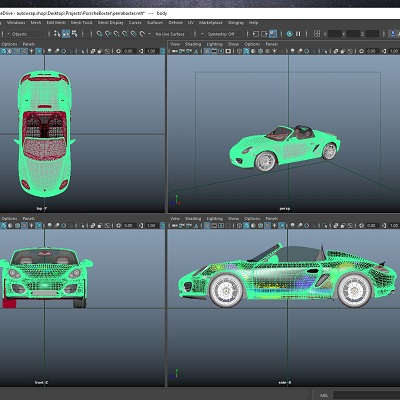The width and height of the screenshot is (400, 400).
Task: Toggle resolution gate in persp panel toolbar
Action: click(x=221, y=51)
